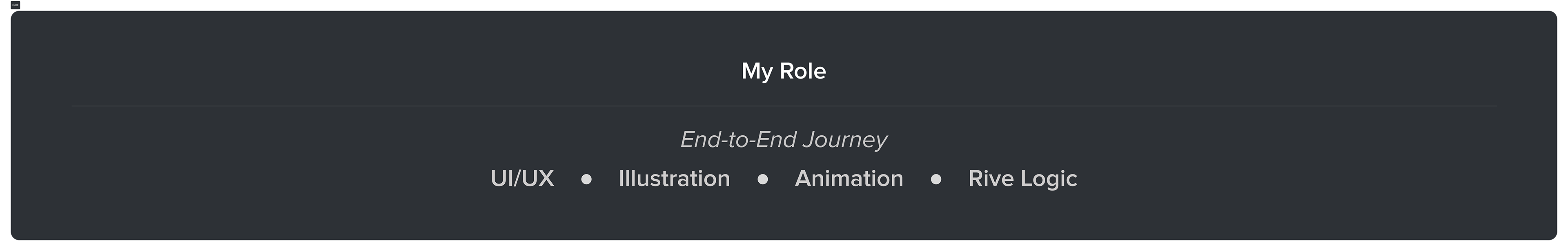Click bullet dot between Illustration and Animation
Image resolution: width=1568 pixels, height=251 pixels.
pyautogui.click(x=763, y=179)
